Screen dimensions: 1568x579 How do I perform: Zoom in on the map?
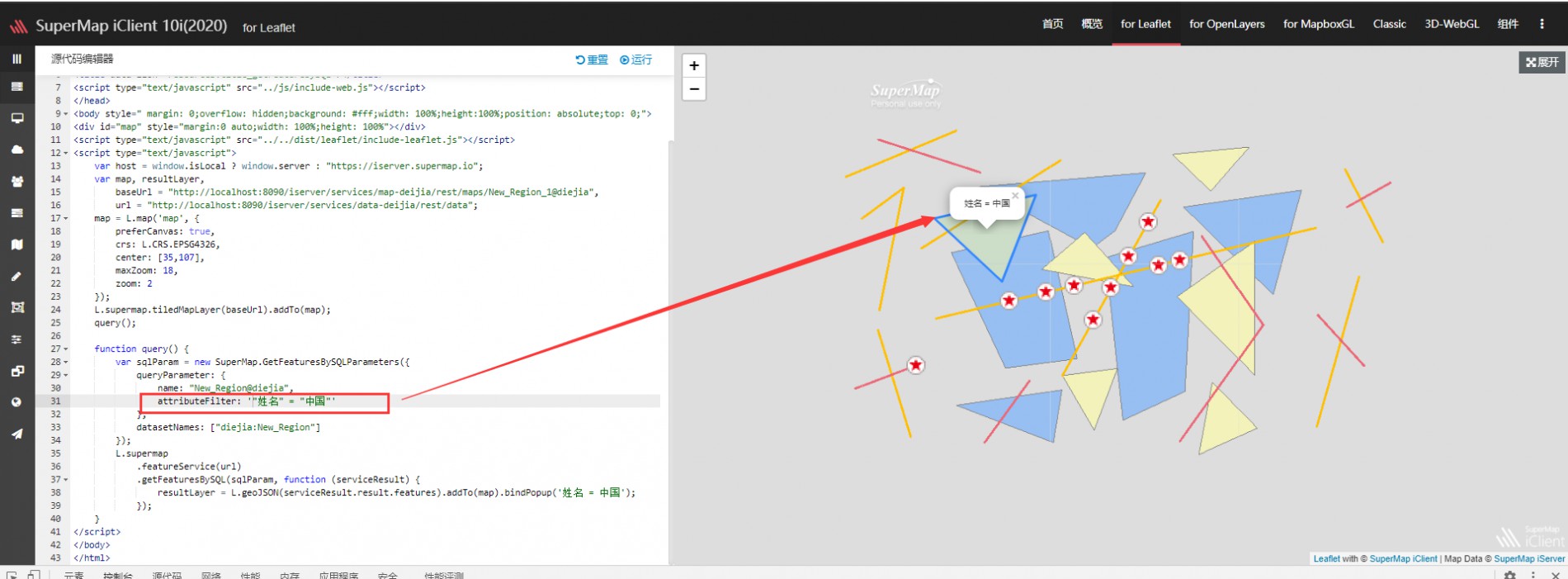[694, 65]
